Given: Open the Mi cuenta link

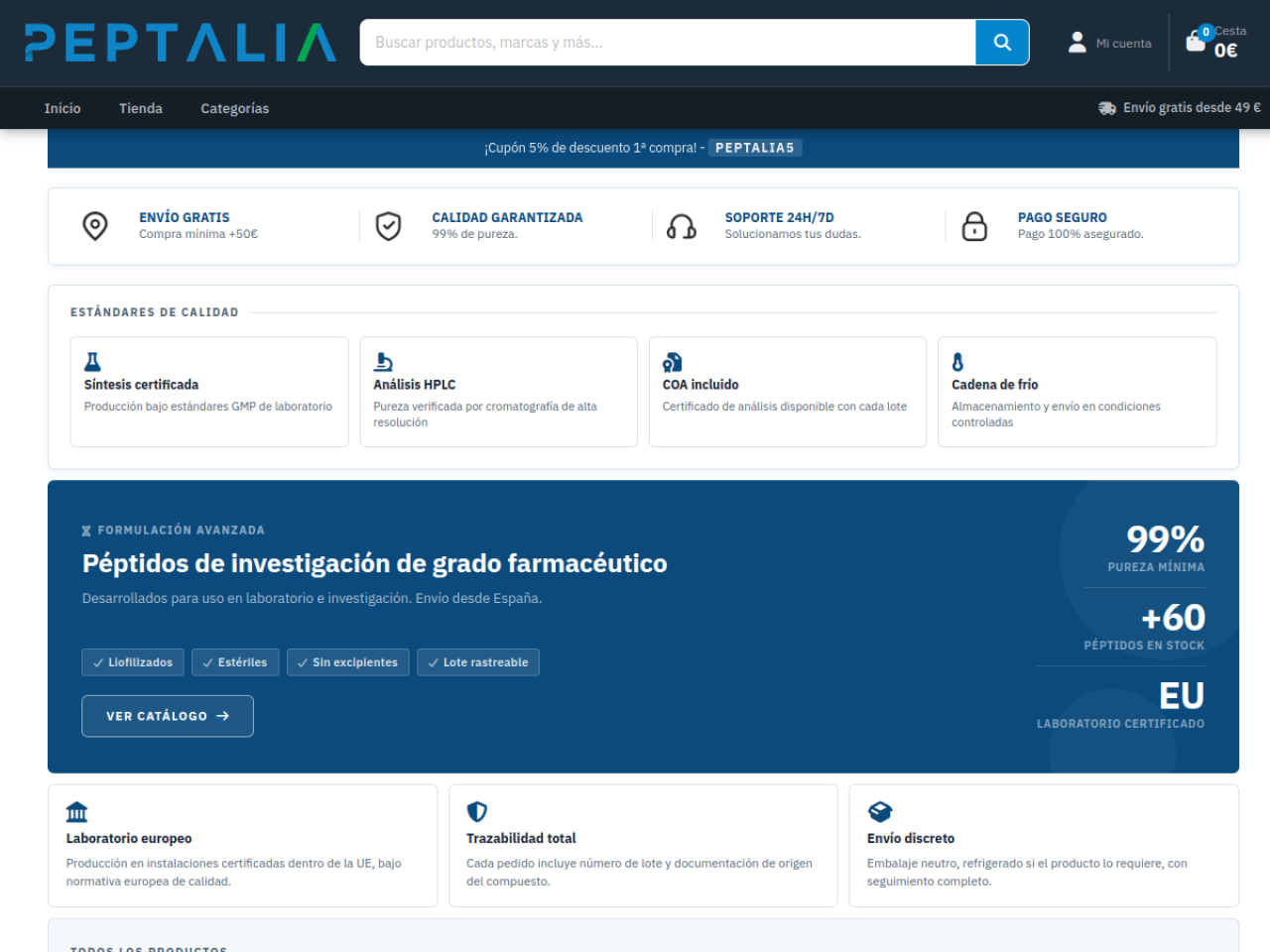Looking at the screenshot, I should pos(1124,44).
